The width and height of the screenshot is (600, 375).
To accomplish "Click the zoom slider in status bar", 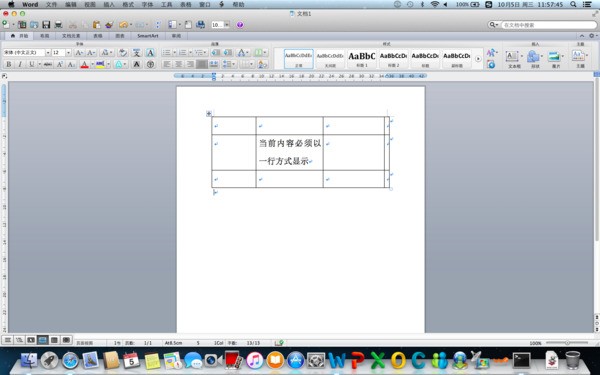I will point(567,343).
